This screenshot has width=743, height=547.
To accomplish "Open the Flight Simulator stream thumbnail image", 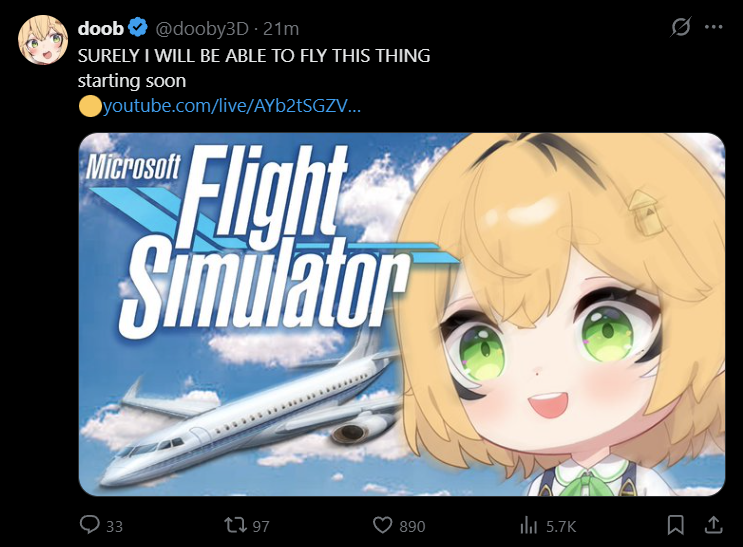I will click(x=402, y=314).
